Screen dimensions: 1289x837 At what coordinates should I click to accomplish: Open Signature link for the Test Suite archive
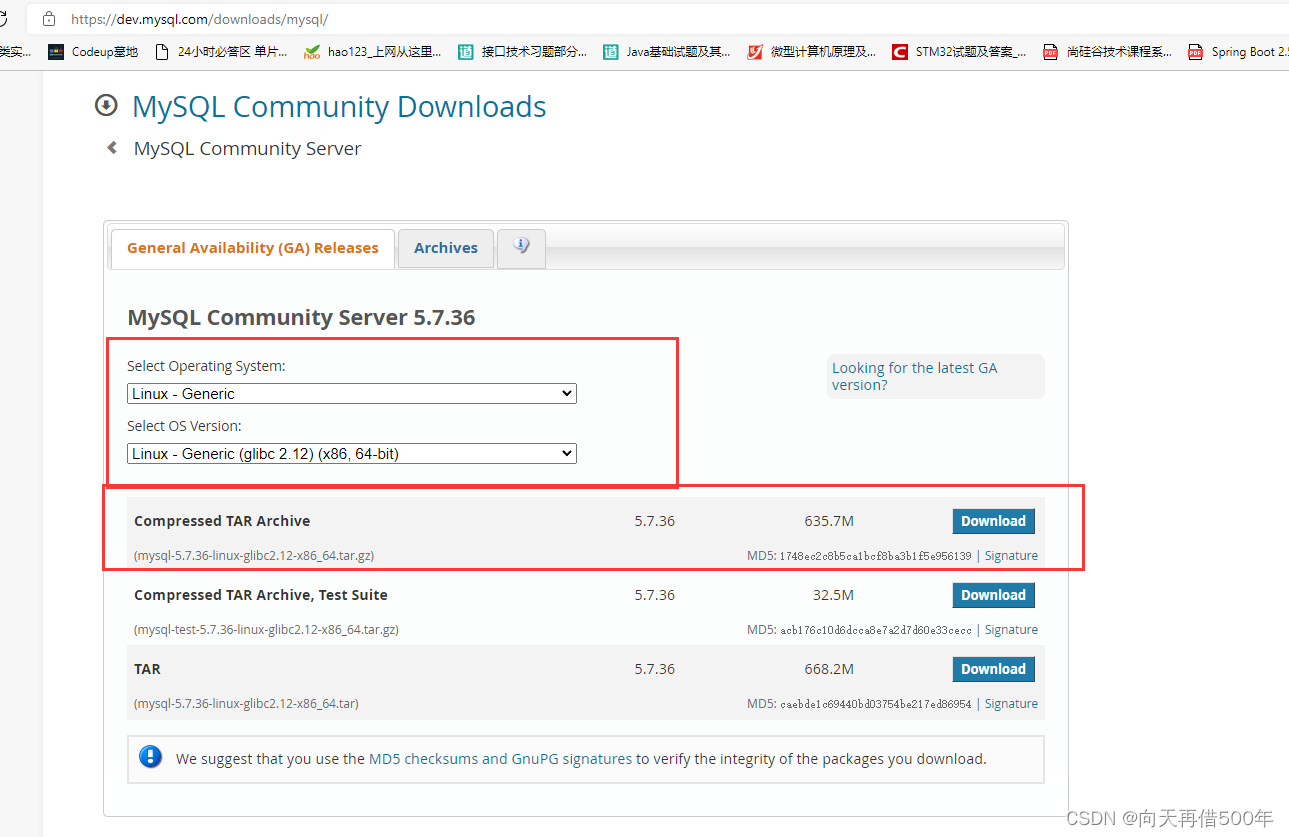coord(1011,630)
